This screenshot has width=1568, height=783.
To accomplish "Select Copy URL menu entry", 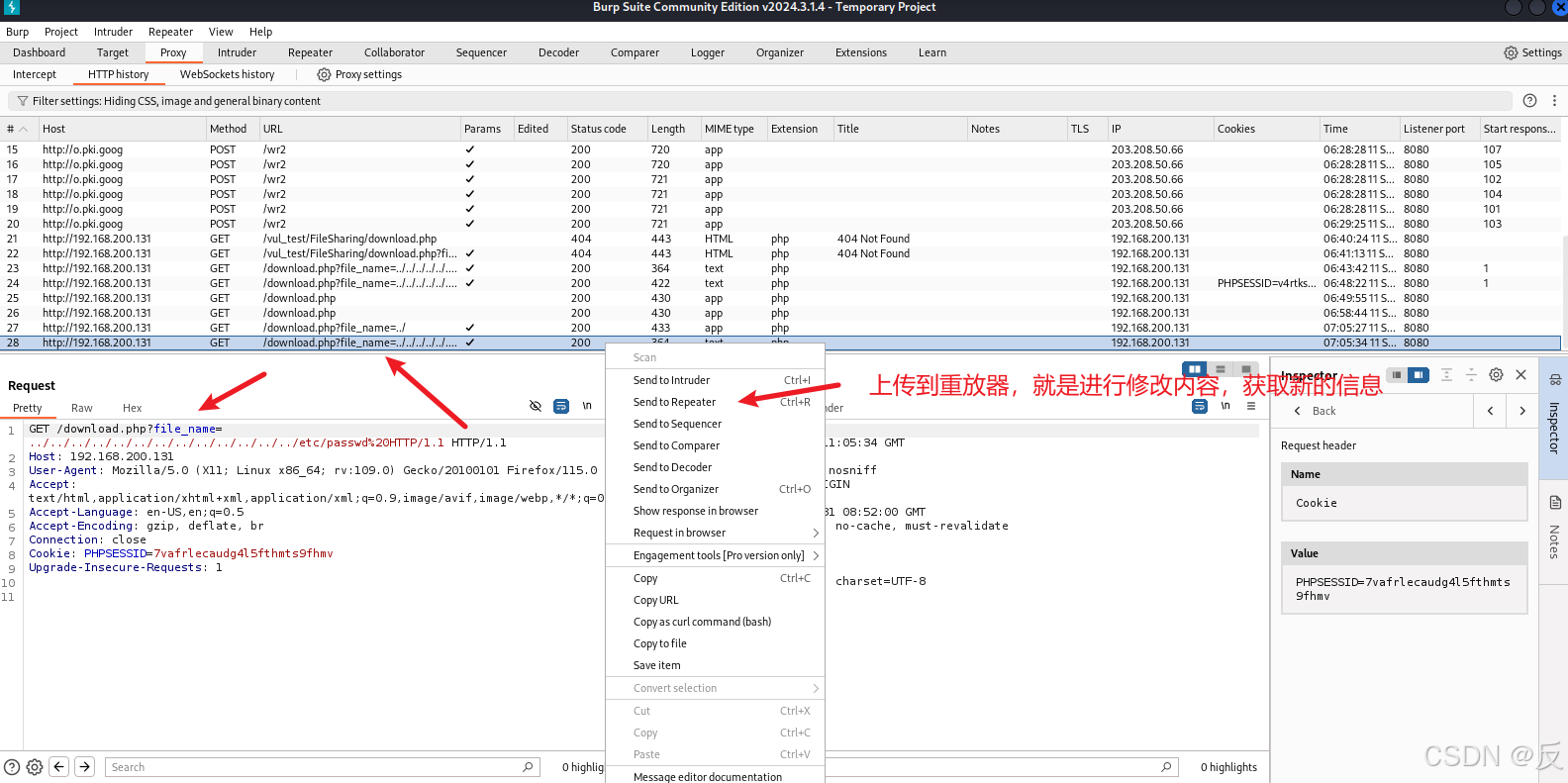I will tap(715, 600).
